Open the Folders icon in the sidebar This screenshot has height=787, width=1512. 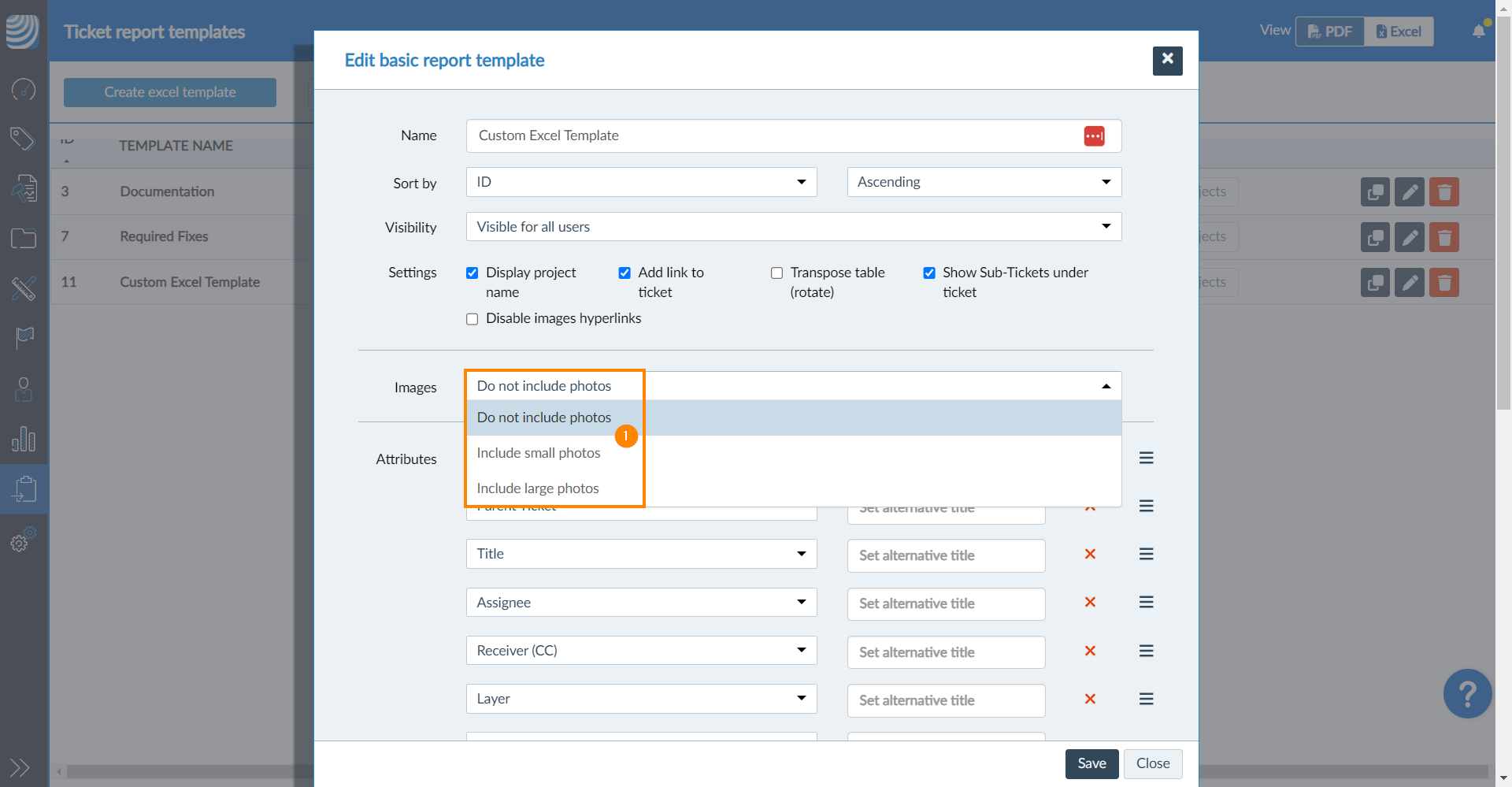pyautogui.click(x=24, y=238)
